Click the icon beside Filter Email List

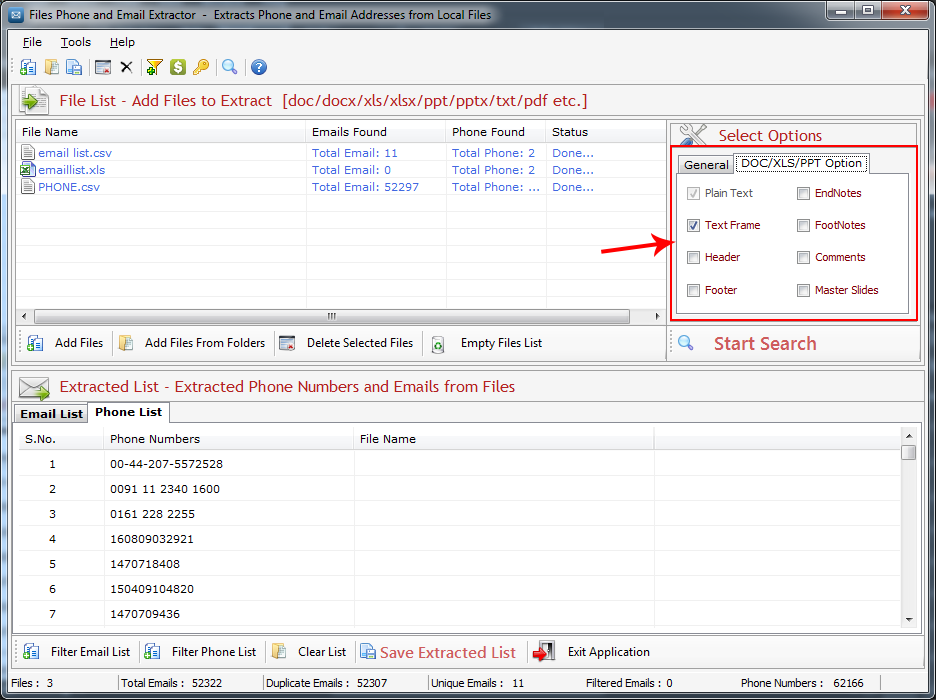tap(31, 652)
